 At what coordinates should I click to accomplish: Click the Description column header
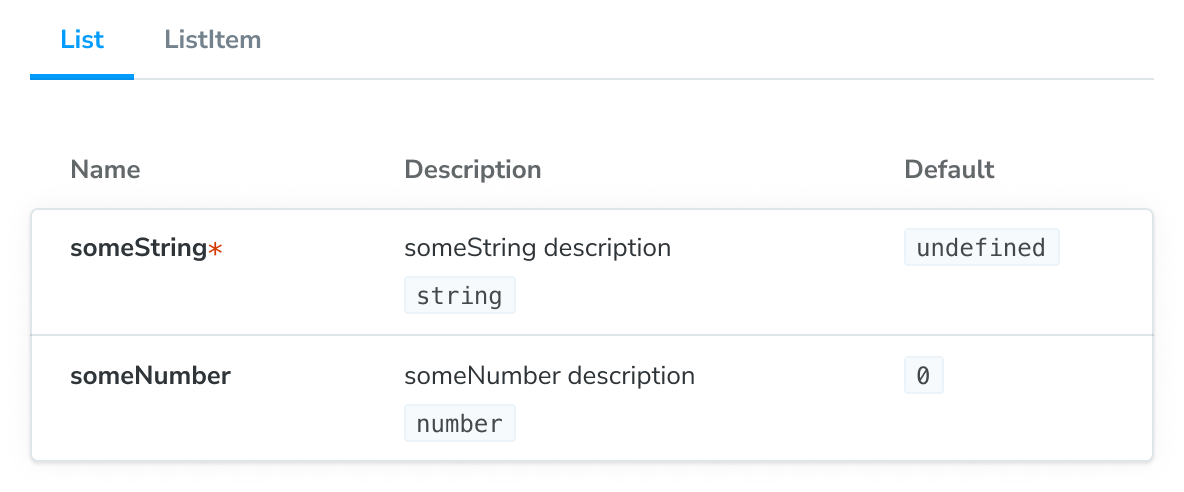click(472, 170)
